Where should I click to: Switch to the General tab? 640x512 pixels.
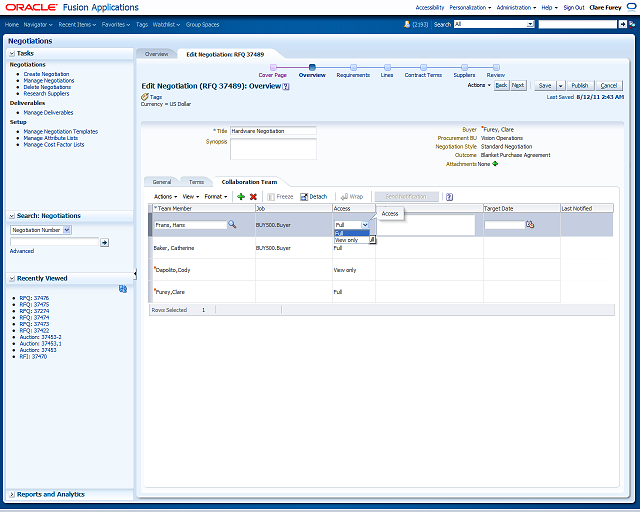tap(162, 182)
